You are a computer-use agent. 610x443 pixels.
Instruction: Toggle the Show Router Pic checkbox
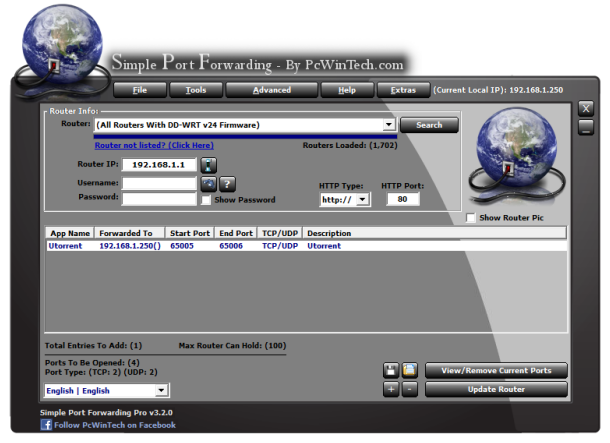coord(471,218)
